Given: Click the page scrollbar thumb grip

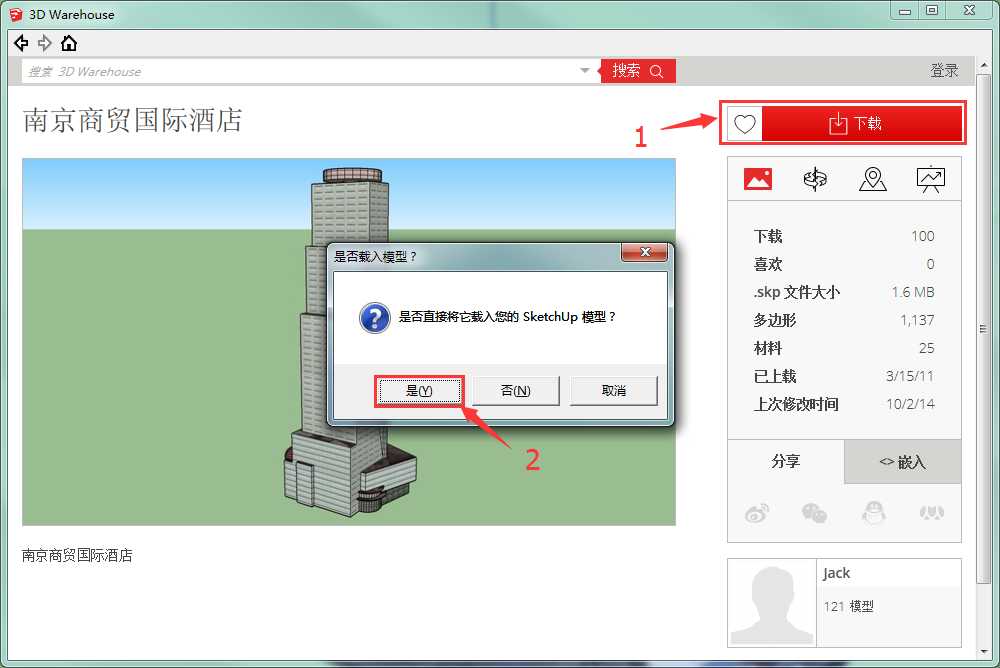Looking at the screenshot, I should coord(983,329).
